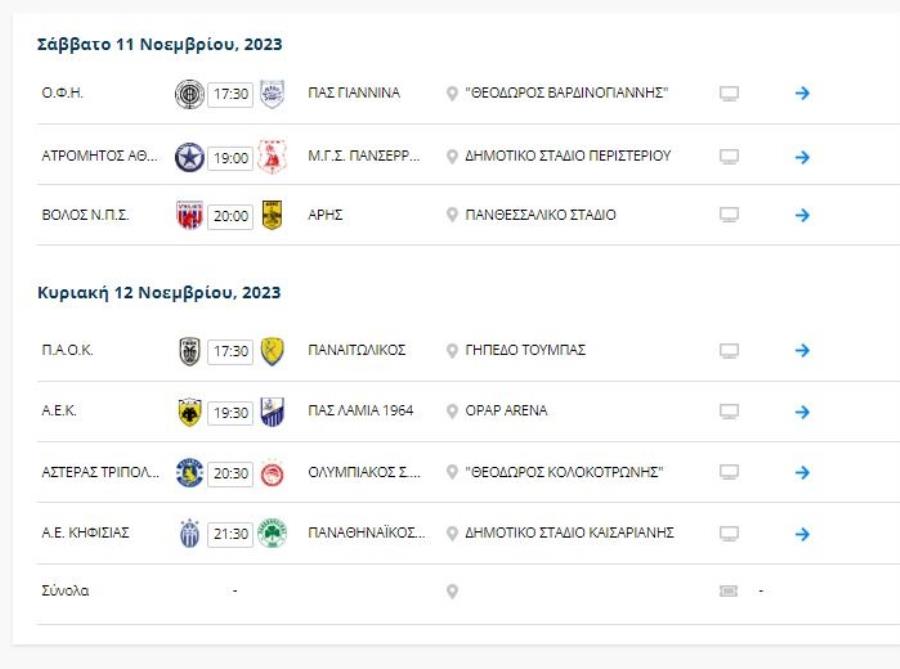Click the 21:30 kickoff time box
The width and height of the screenshot is (900, 669).
coord(230,533)
